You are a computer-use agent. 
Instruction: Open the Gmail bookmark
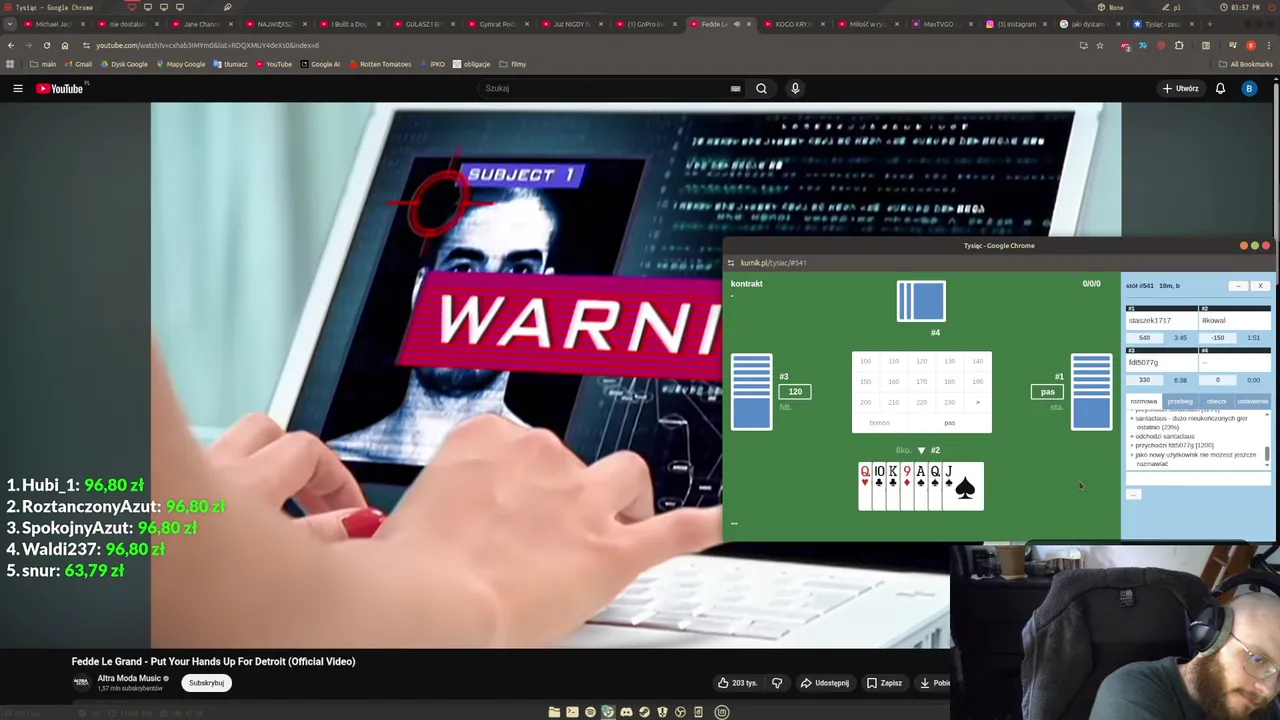pos(78,64)
